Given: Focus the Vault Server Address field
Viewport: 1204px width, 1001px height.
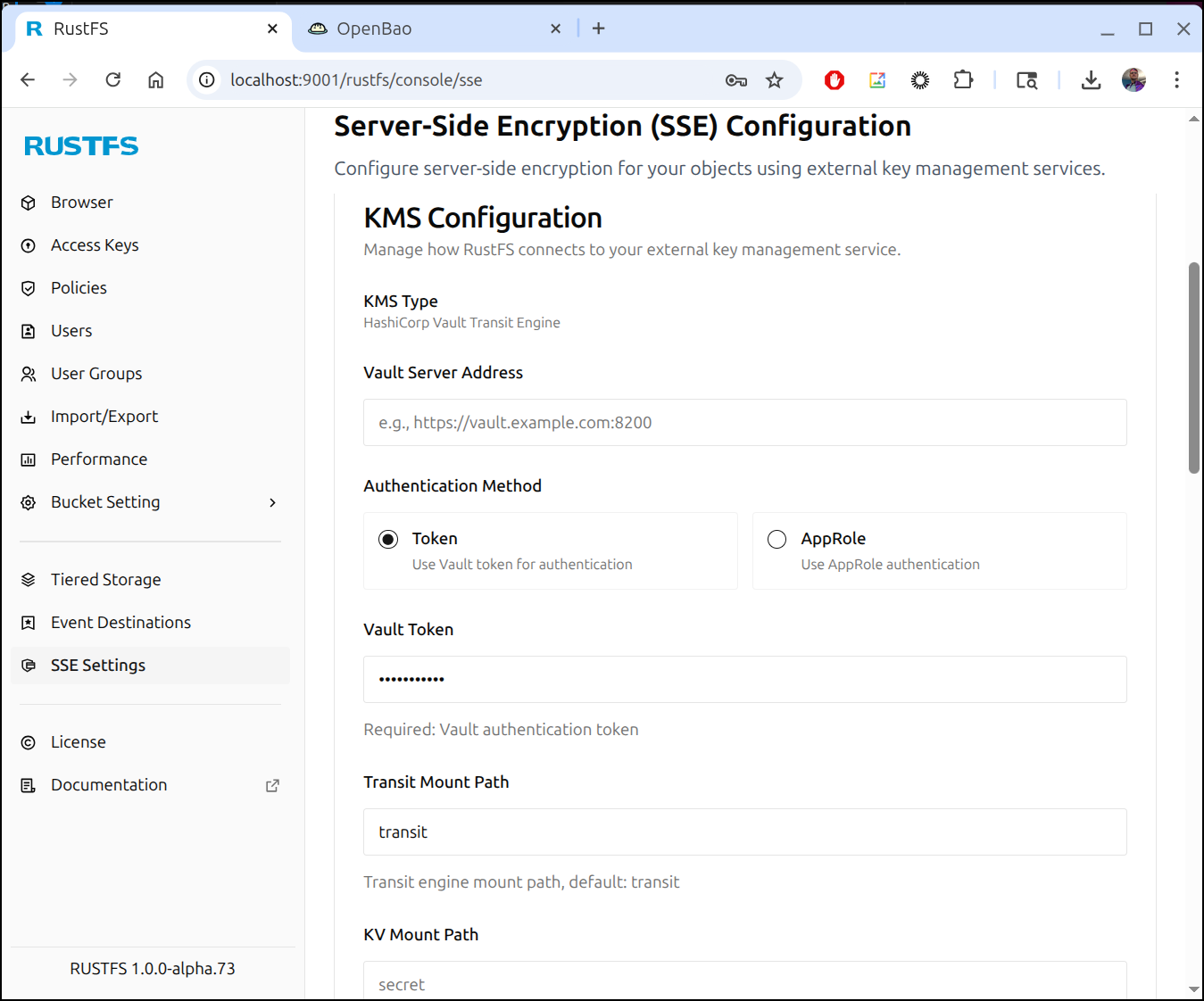Looking at the screenshot, I should point(744,423).
